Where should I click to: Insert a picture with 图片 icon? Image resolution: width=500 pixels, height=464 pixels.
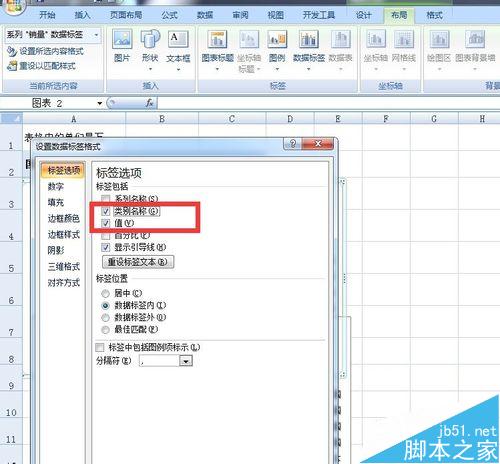click(x=122, y=47)
